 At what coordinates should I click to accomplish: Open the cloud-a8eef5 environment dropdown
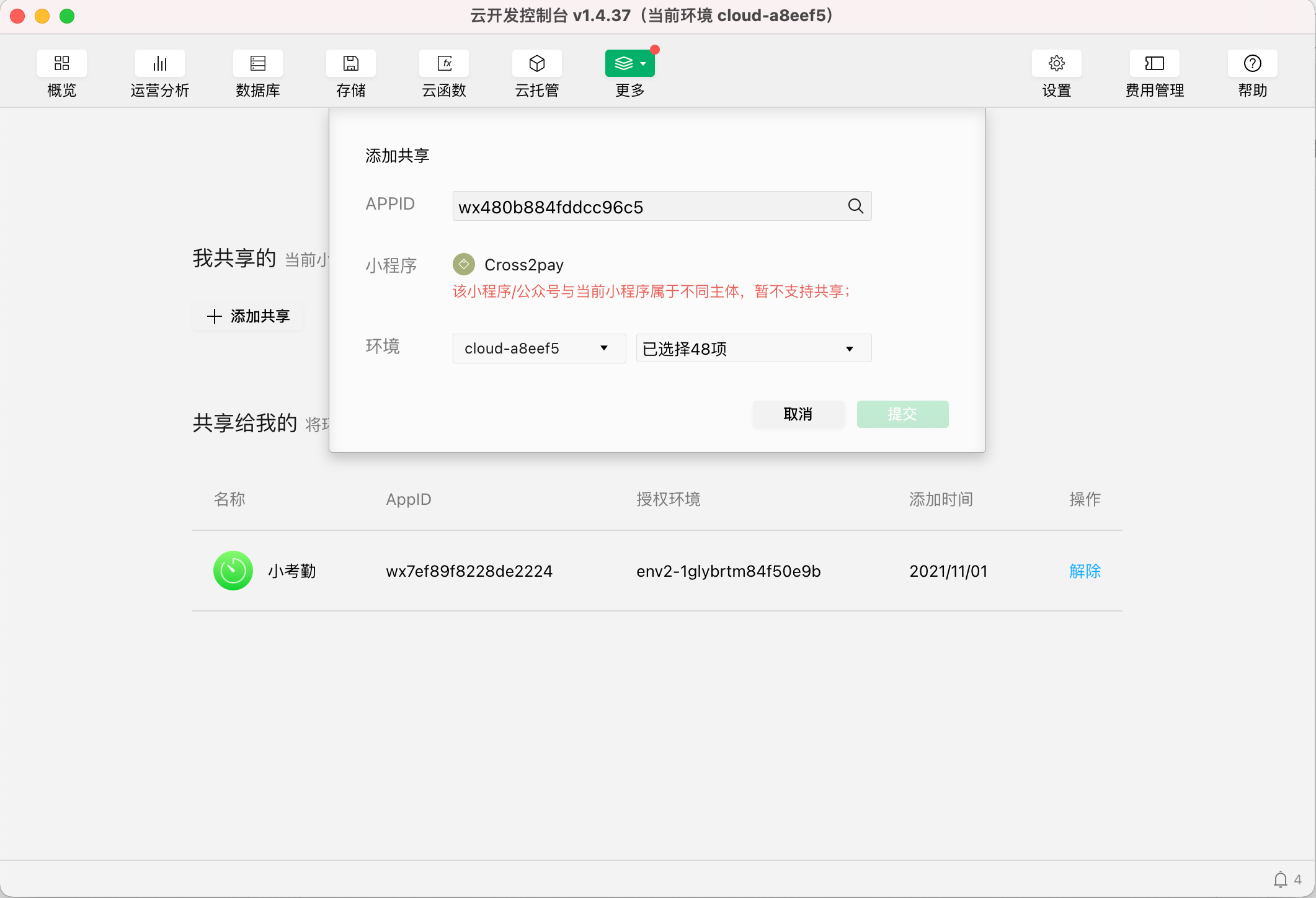click(538, 349)
